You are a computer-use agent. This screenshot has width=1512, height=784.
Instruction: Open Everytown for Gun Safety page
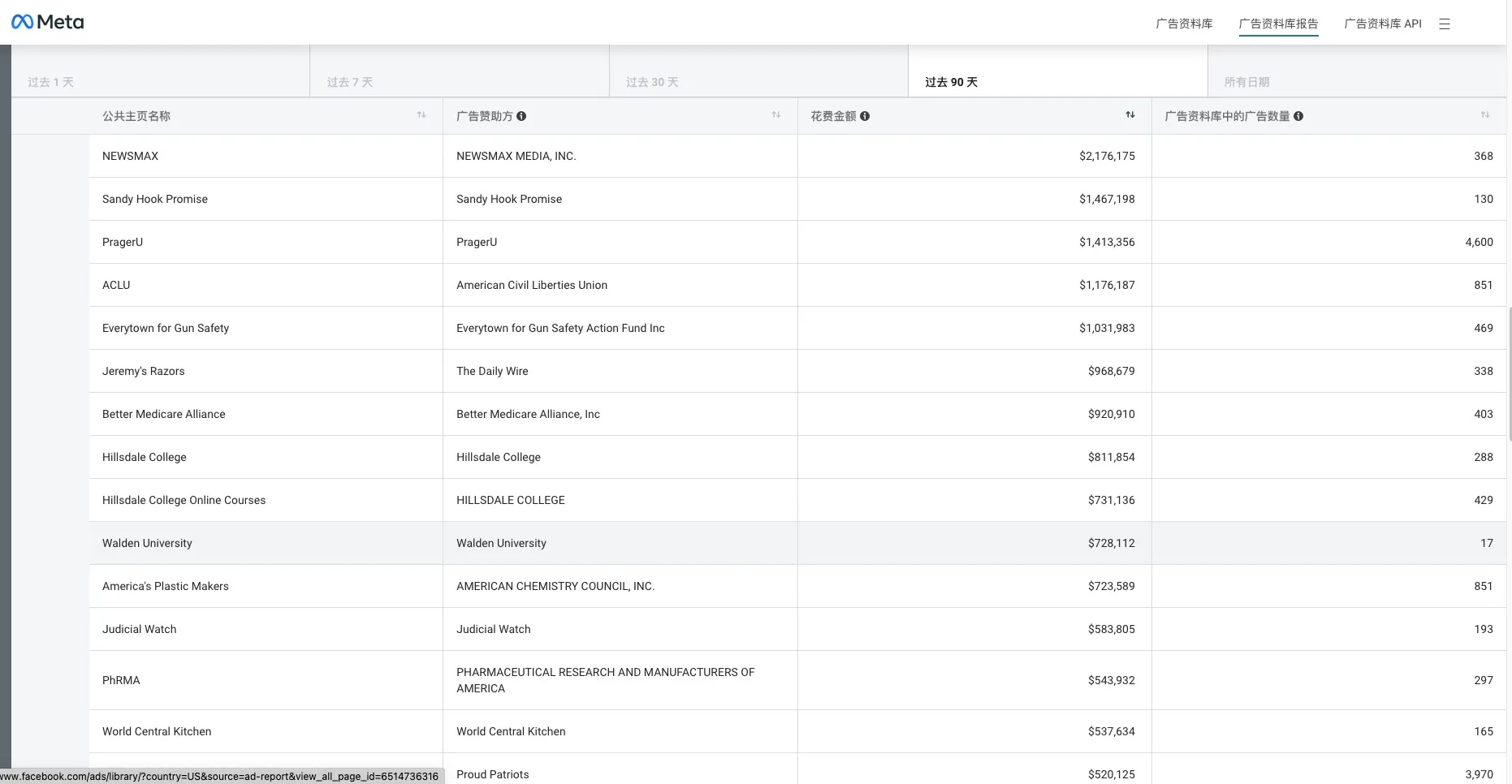click(x=166, y=328)
